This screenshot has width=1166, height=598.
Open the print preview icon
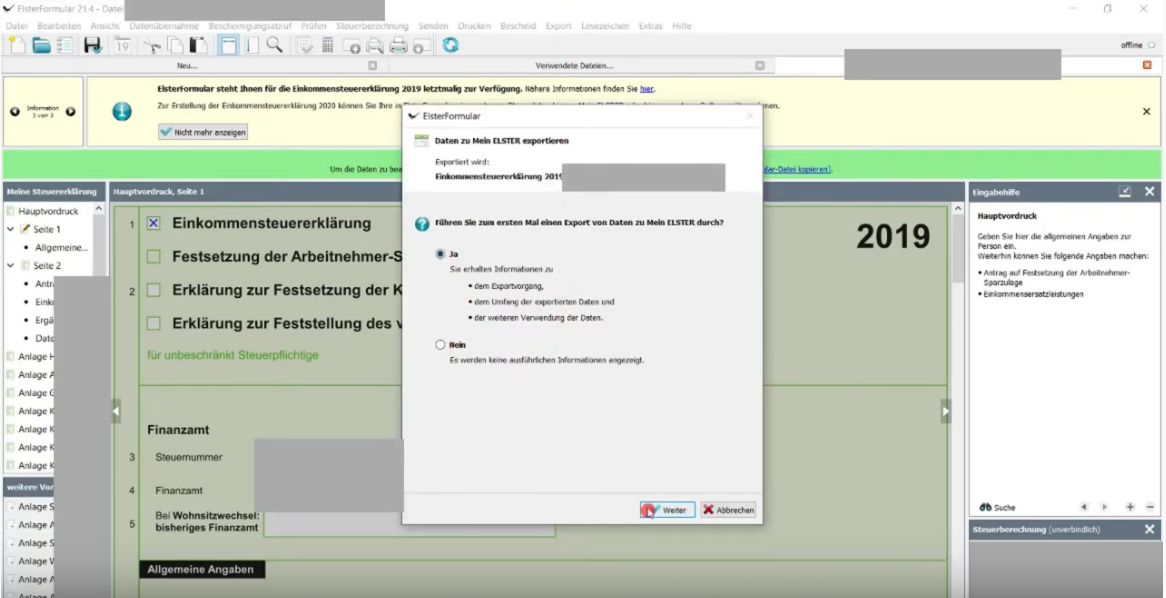click(x=375, y=45)
